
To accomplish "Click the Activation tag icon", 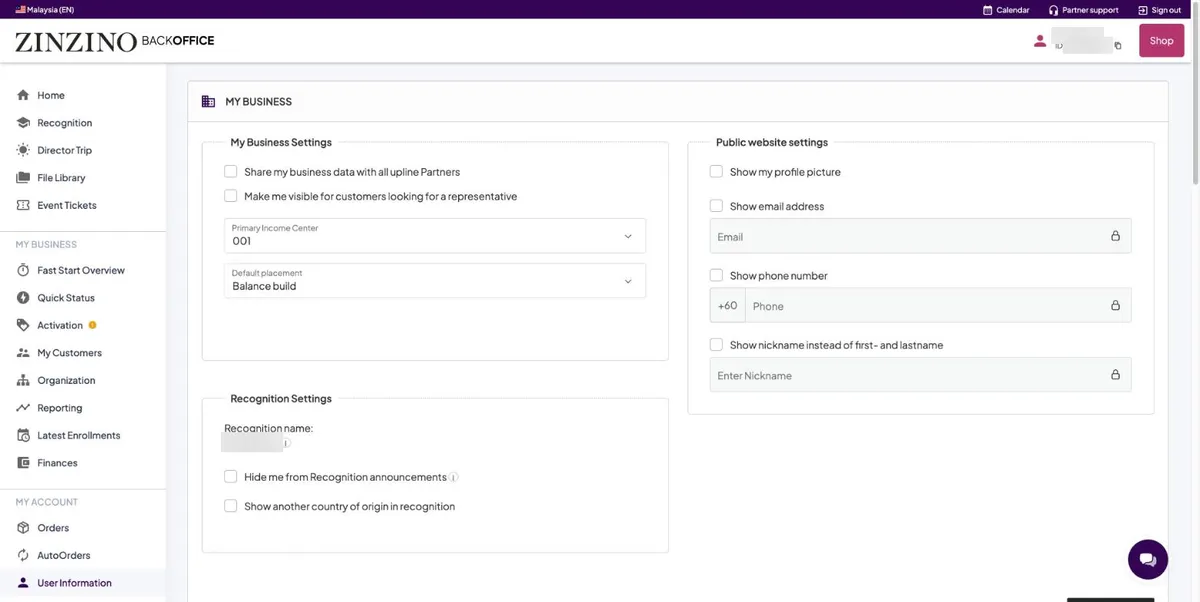I will pos(23,325).
